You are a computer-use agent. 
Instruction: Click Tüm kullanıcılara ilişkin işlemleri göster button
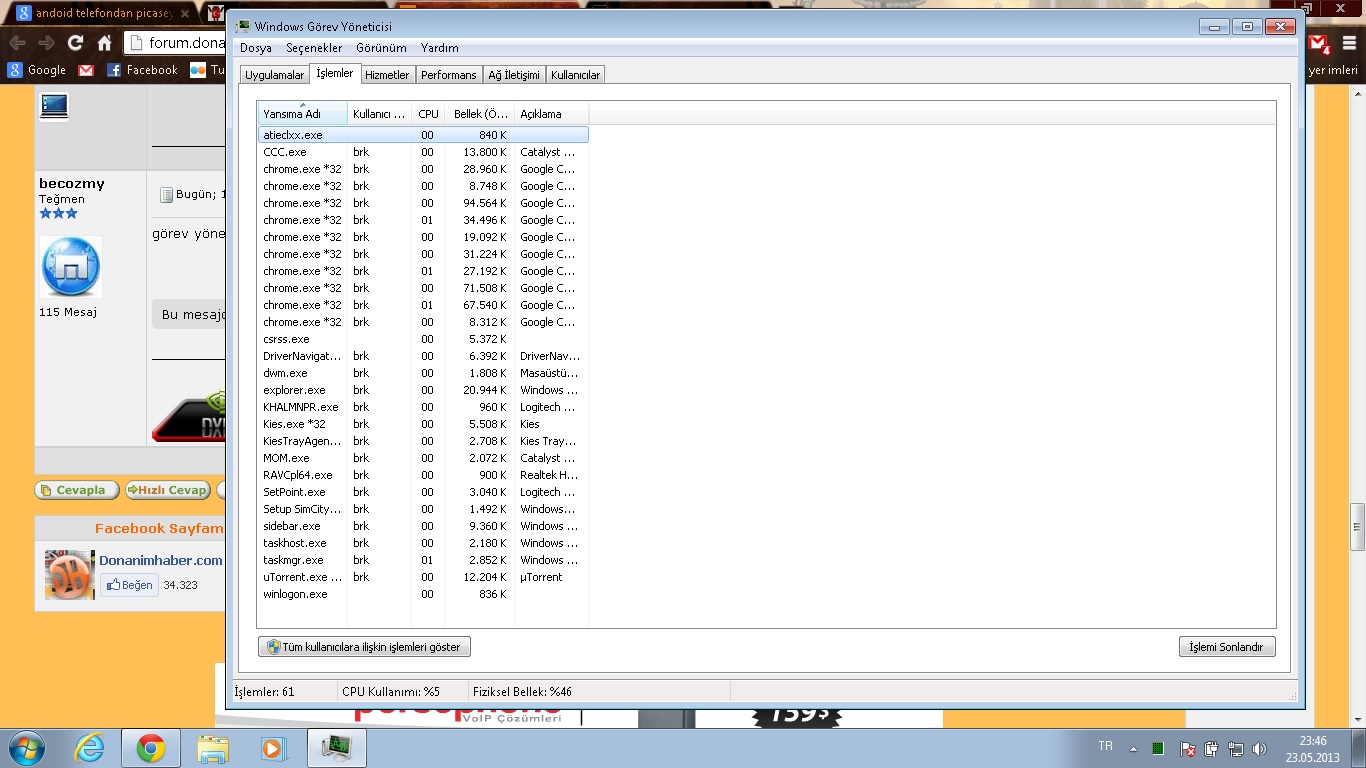coord(364,647)
